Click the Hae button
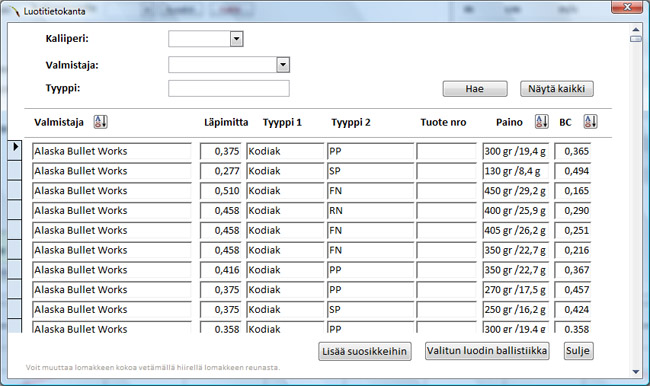The width and height of the screenshot is (650, 386). (x=475, y=89)
